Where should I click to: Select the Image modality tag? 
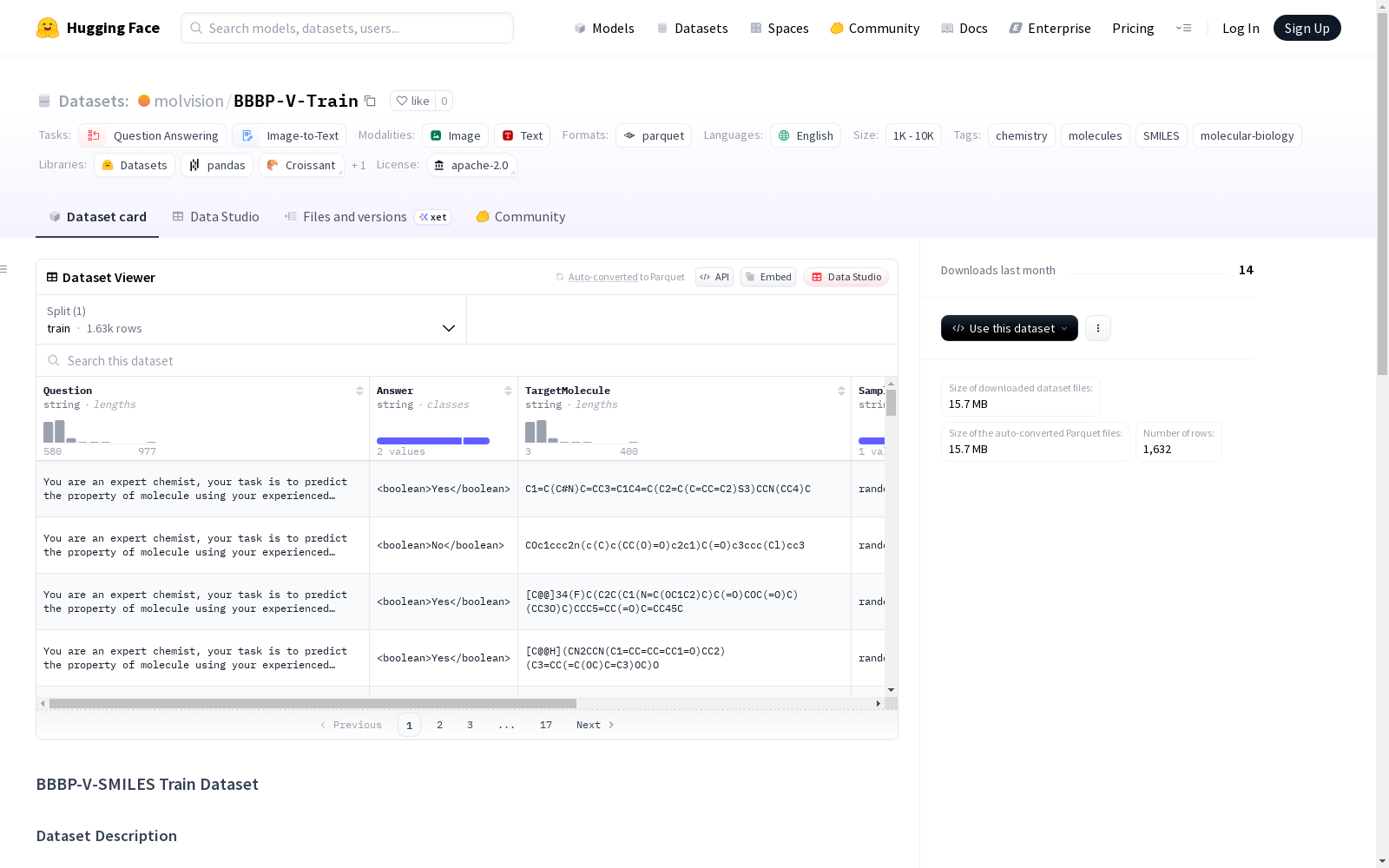455,135
